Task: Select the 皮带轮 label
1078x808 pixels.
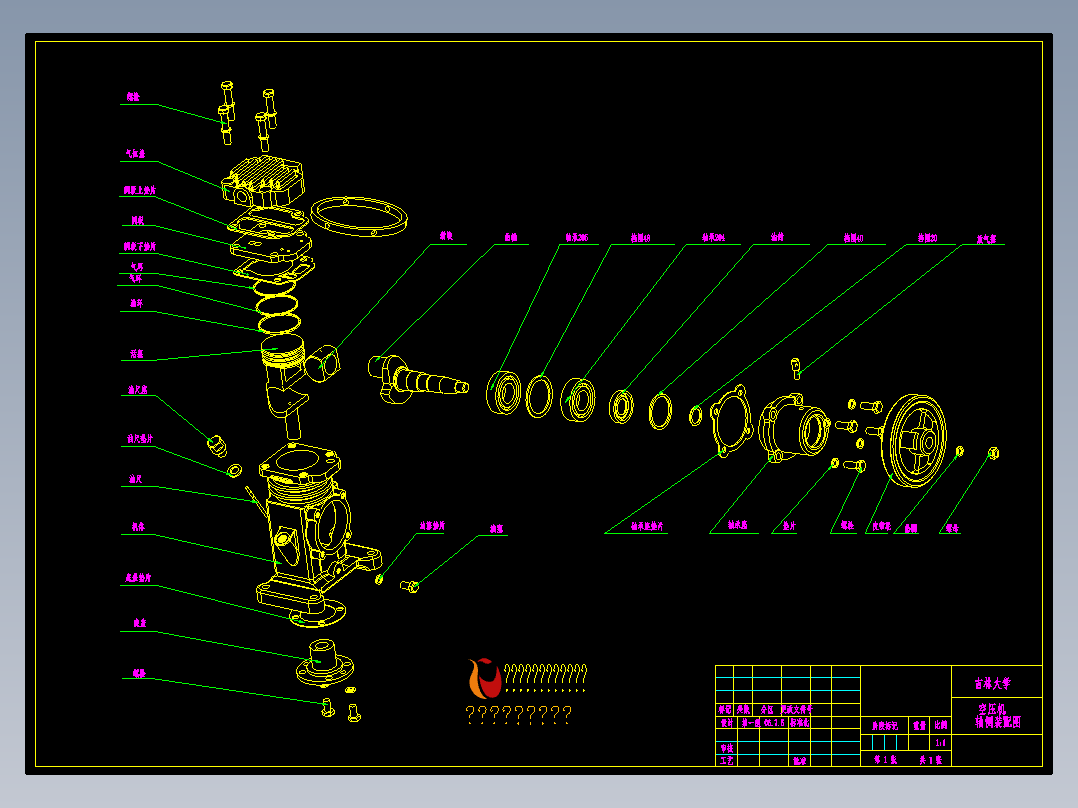Action: tap(881, 527)
